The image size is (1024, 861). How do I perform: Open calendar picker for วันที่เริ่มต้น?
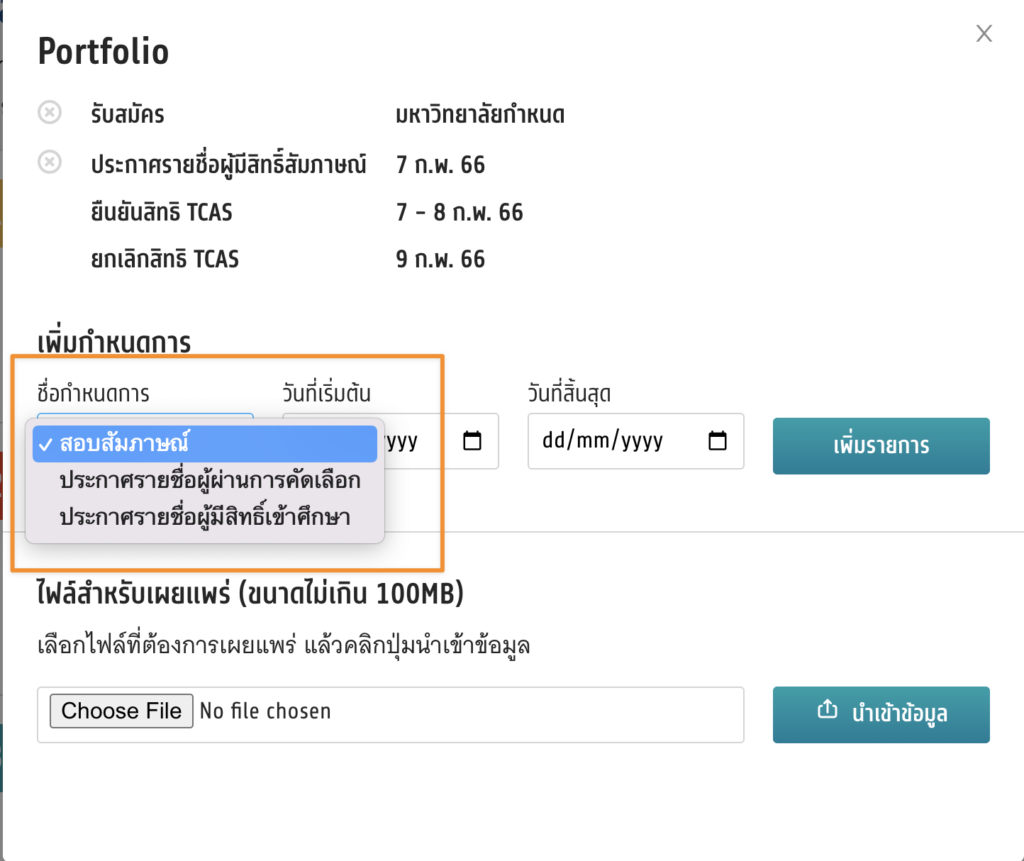point(473,441)
